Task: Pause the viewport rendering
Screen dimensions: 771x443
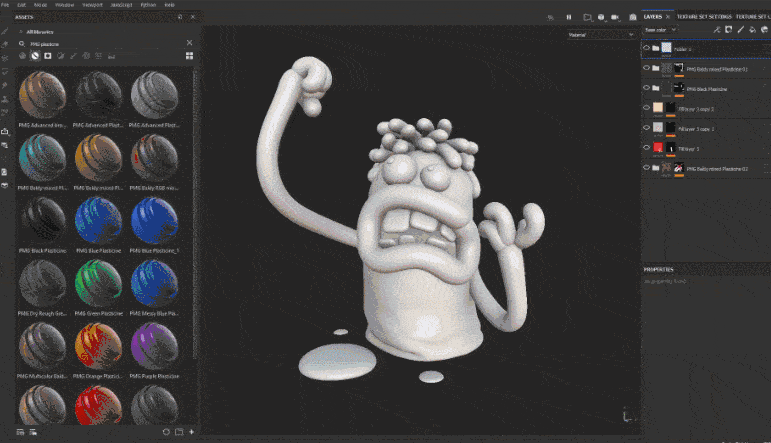Action: (569, 17)
